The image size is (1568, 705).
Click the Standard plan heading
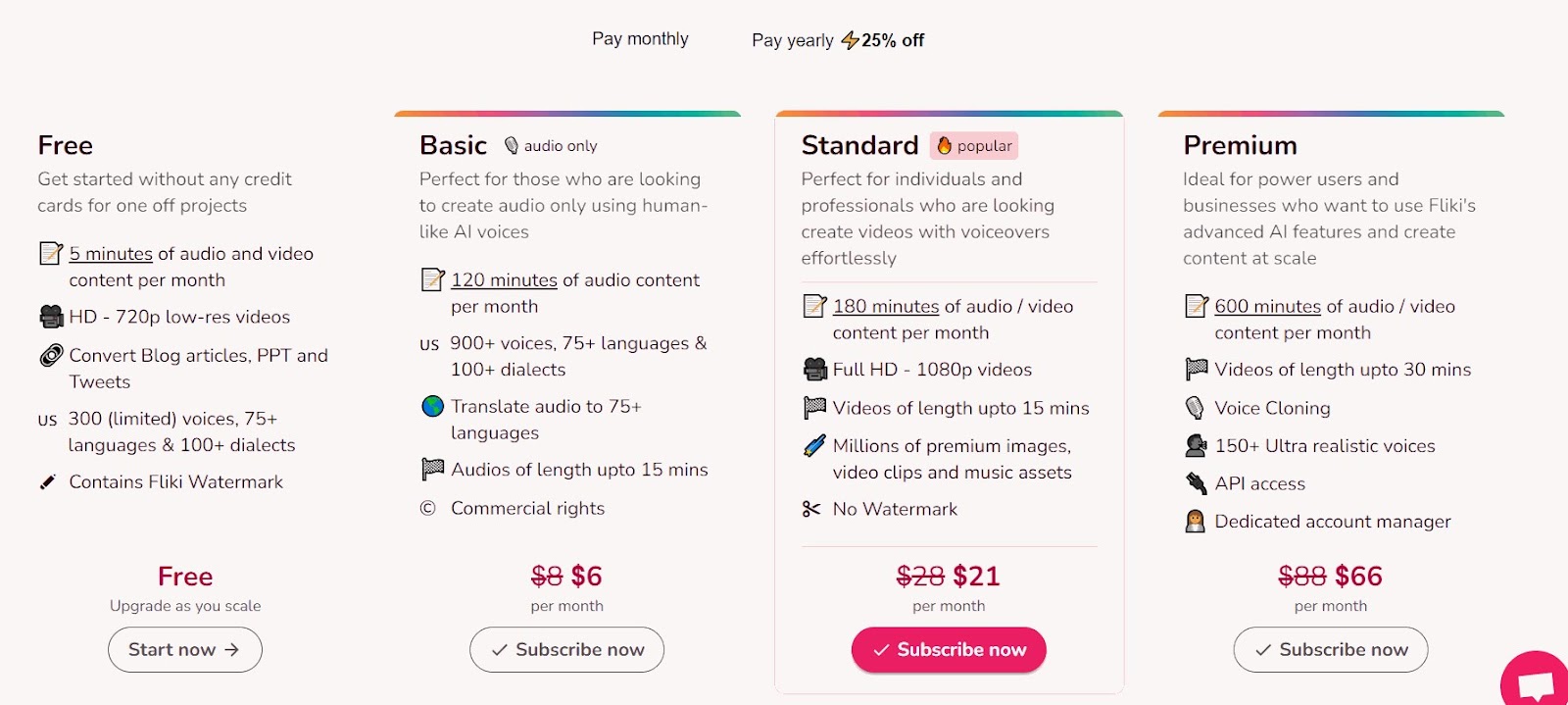859,146
